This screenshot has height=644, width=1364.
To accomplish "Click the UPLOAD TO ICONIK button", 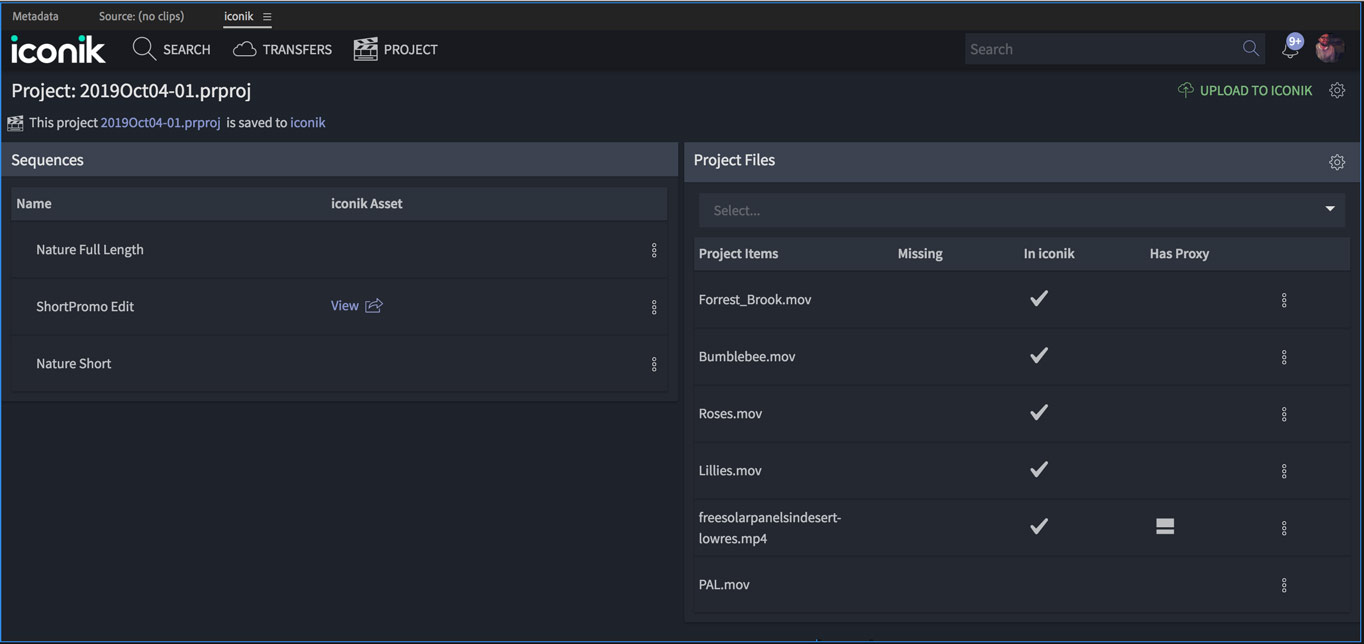I will coord(1245,90).
